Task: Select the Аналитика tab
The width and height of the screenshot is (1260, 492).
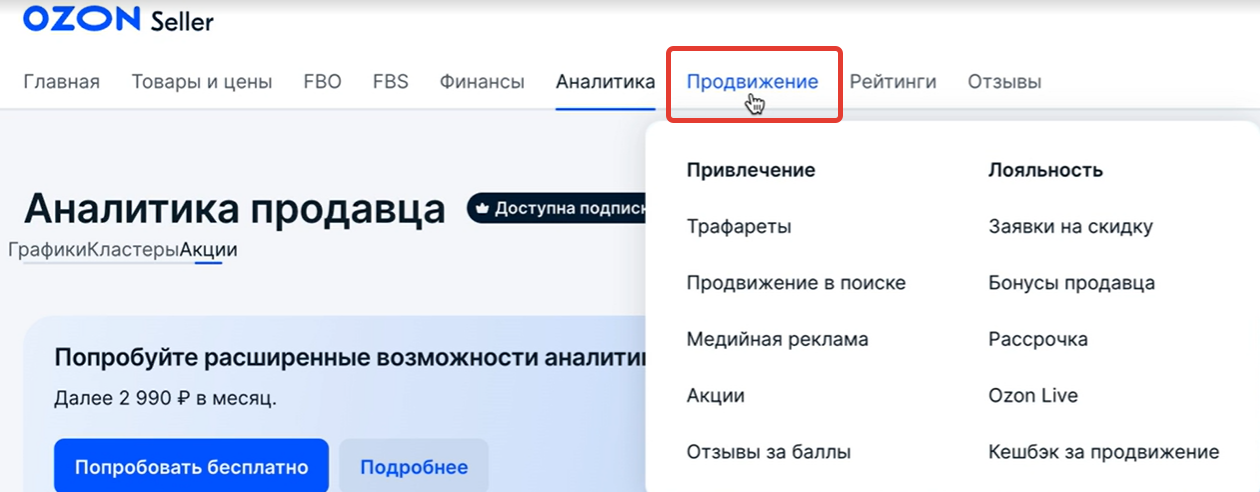Action: tap(605, 82)
